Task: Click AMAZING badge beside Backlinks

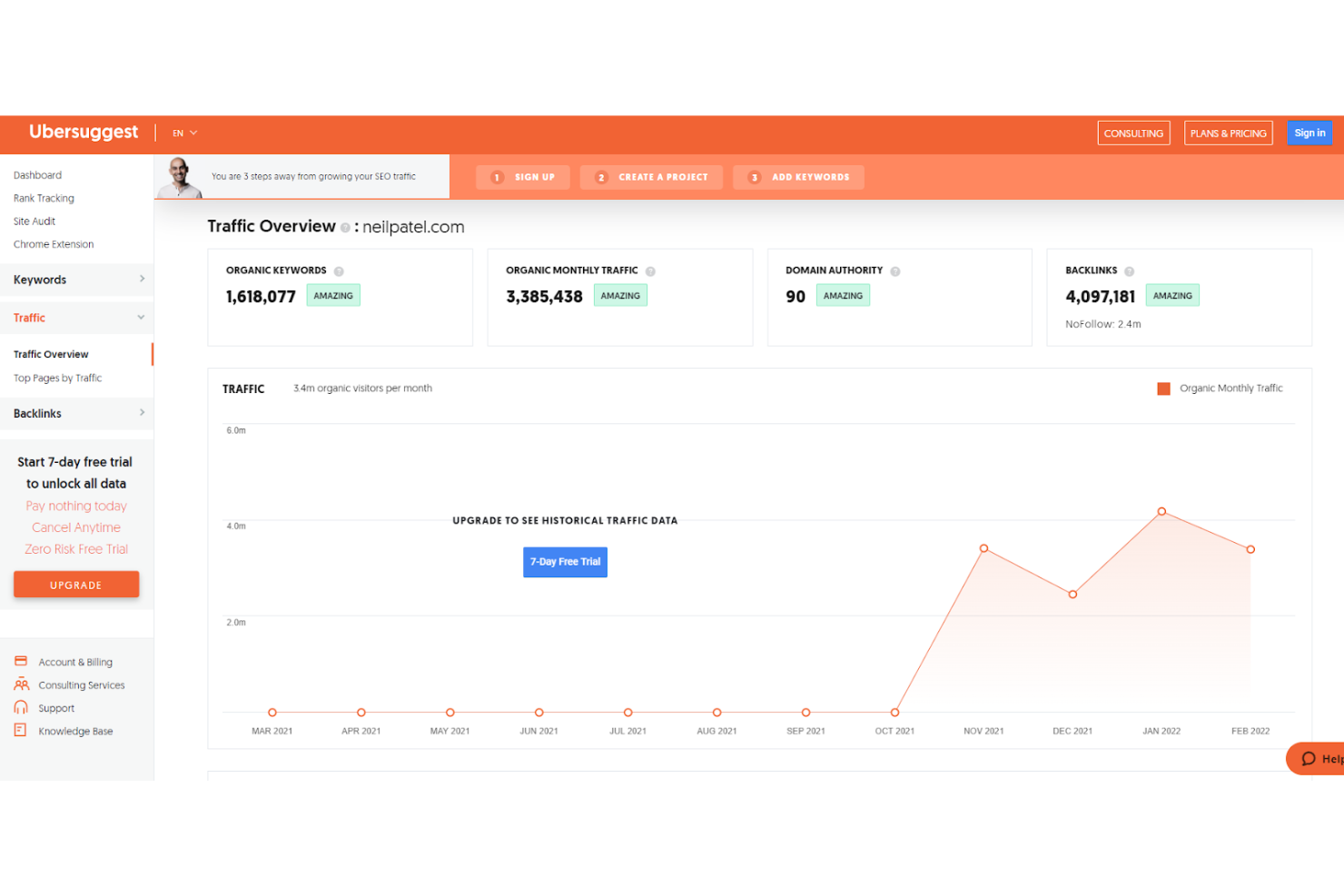Action: (1172, 295)
